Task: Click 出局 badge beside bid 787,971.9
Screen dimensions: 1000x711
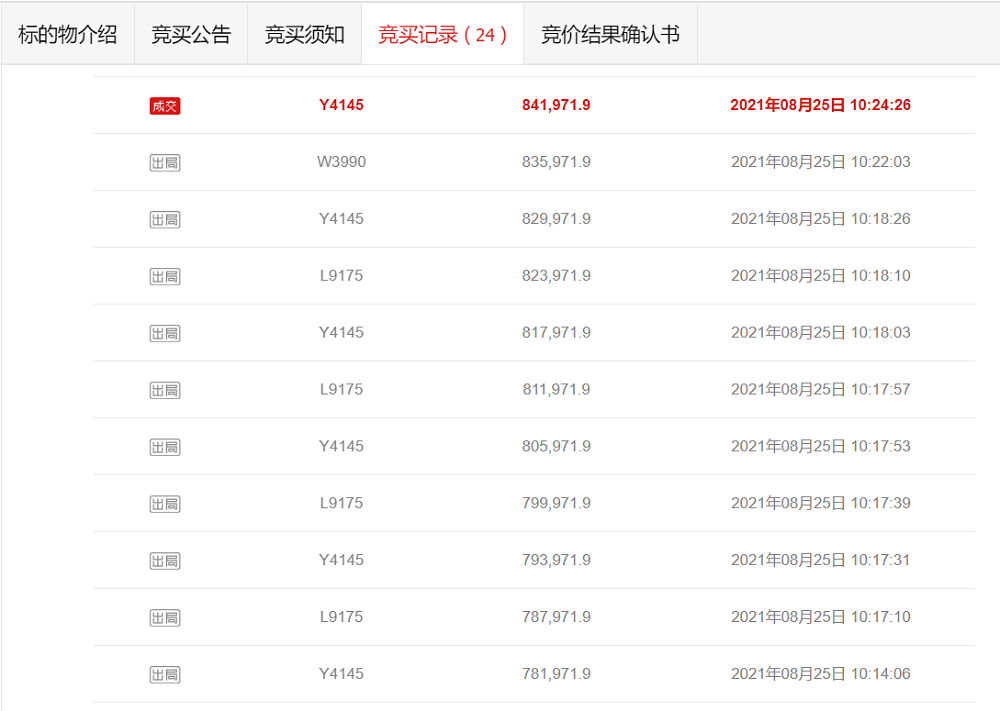Action: tap(165, 617)
